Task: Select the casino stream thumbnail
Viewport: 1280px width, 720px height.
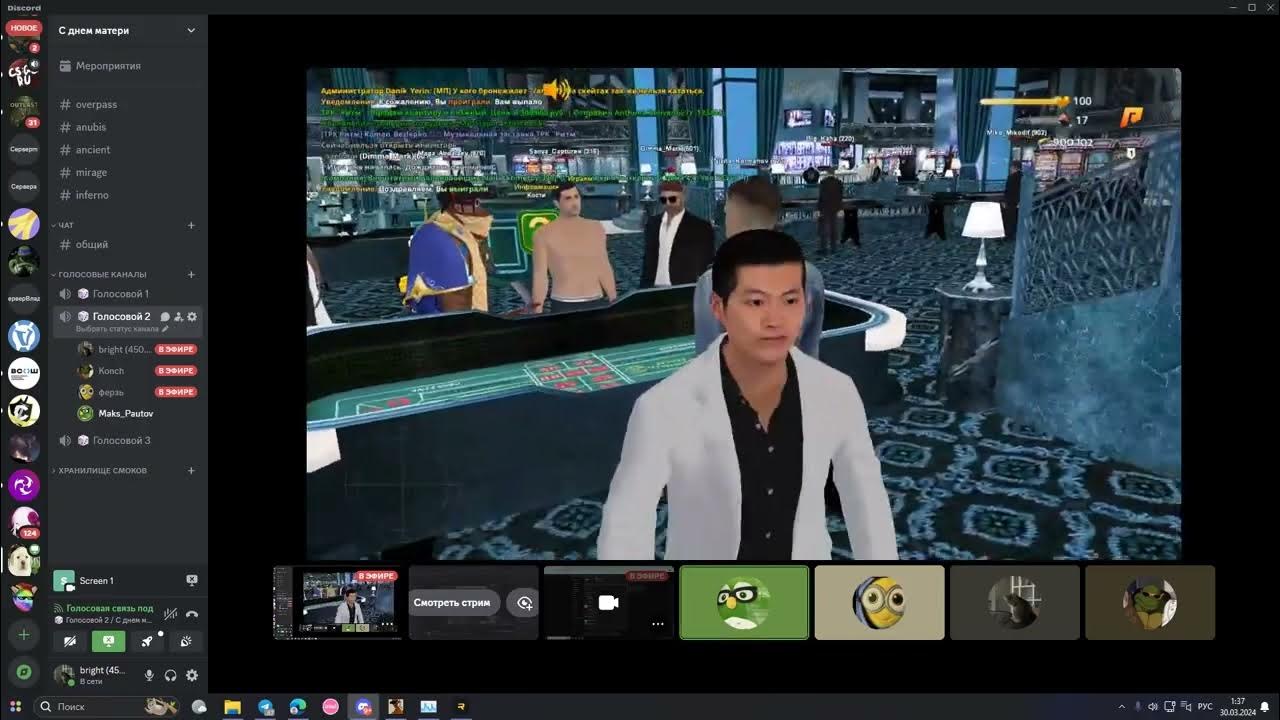Action: point(337,602)
